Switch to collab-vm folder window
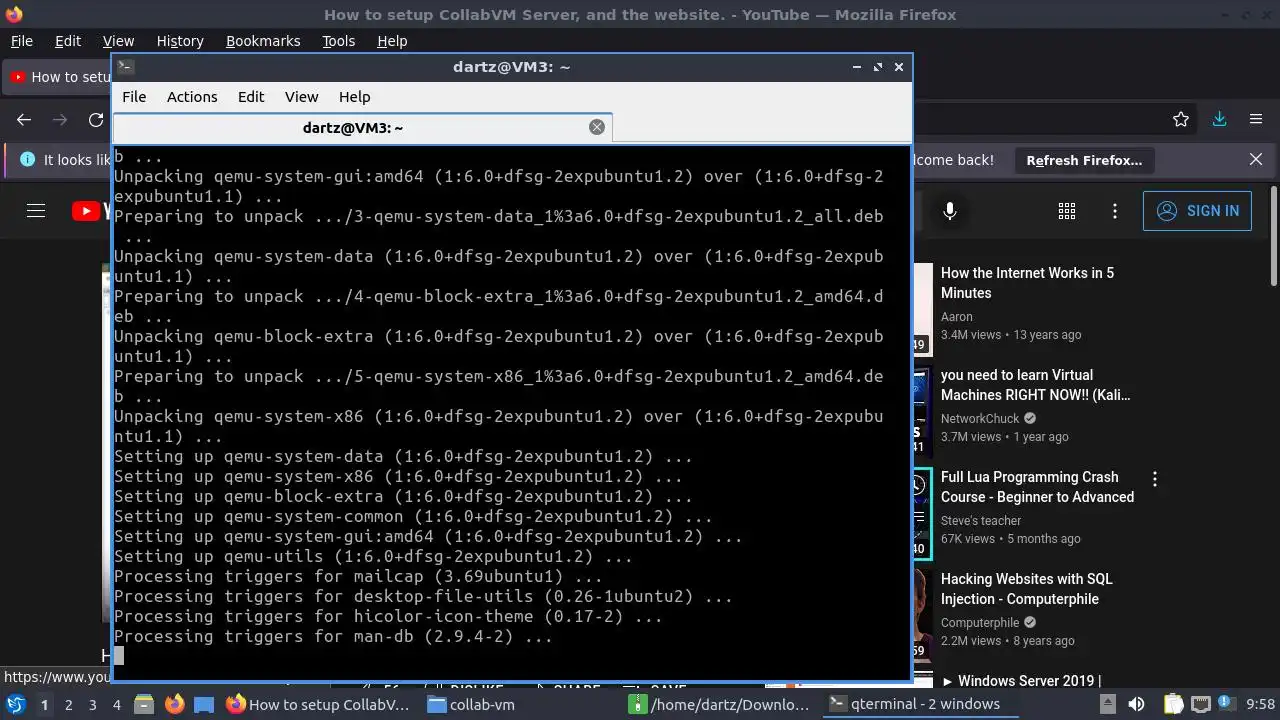This screenshot has width=1280, height=720. [471, 704]
